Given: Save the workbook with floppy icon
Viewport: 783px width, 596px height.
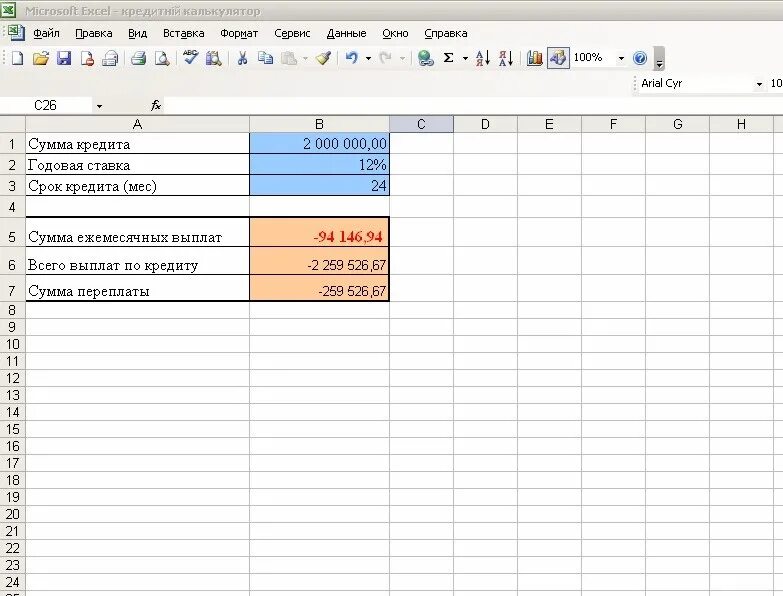Looking at the screenshot, I should [64, 58].
